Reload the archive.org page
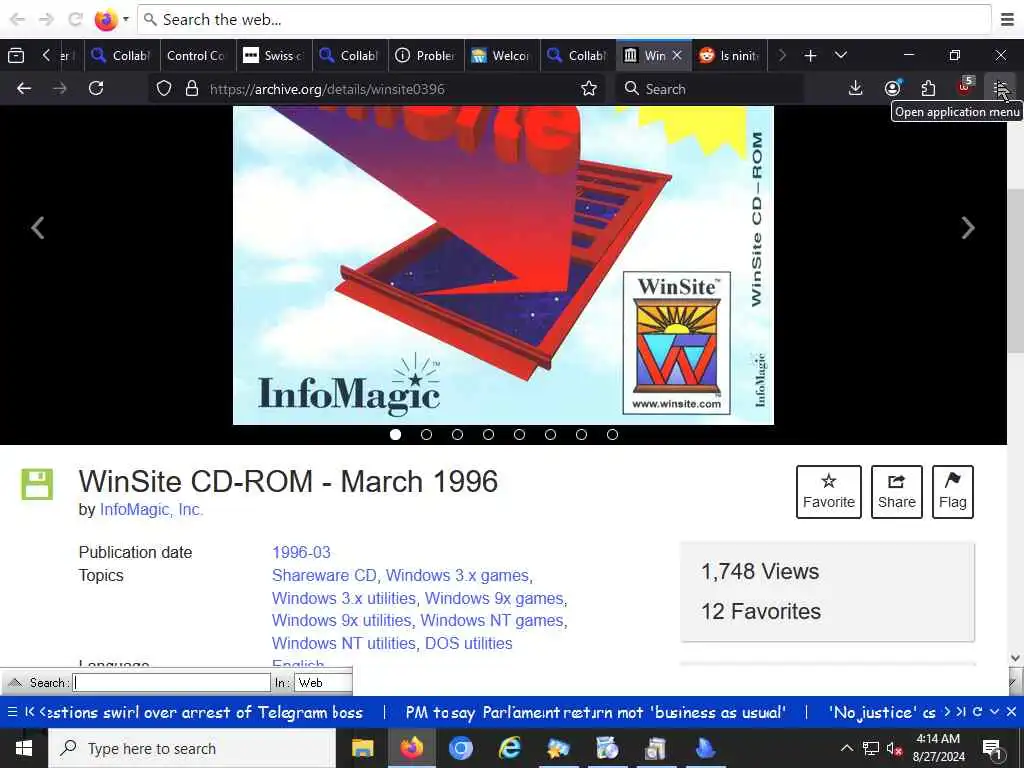1024x768 pixels. click(96, 88)
